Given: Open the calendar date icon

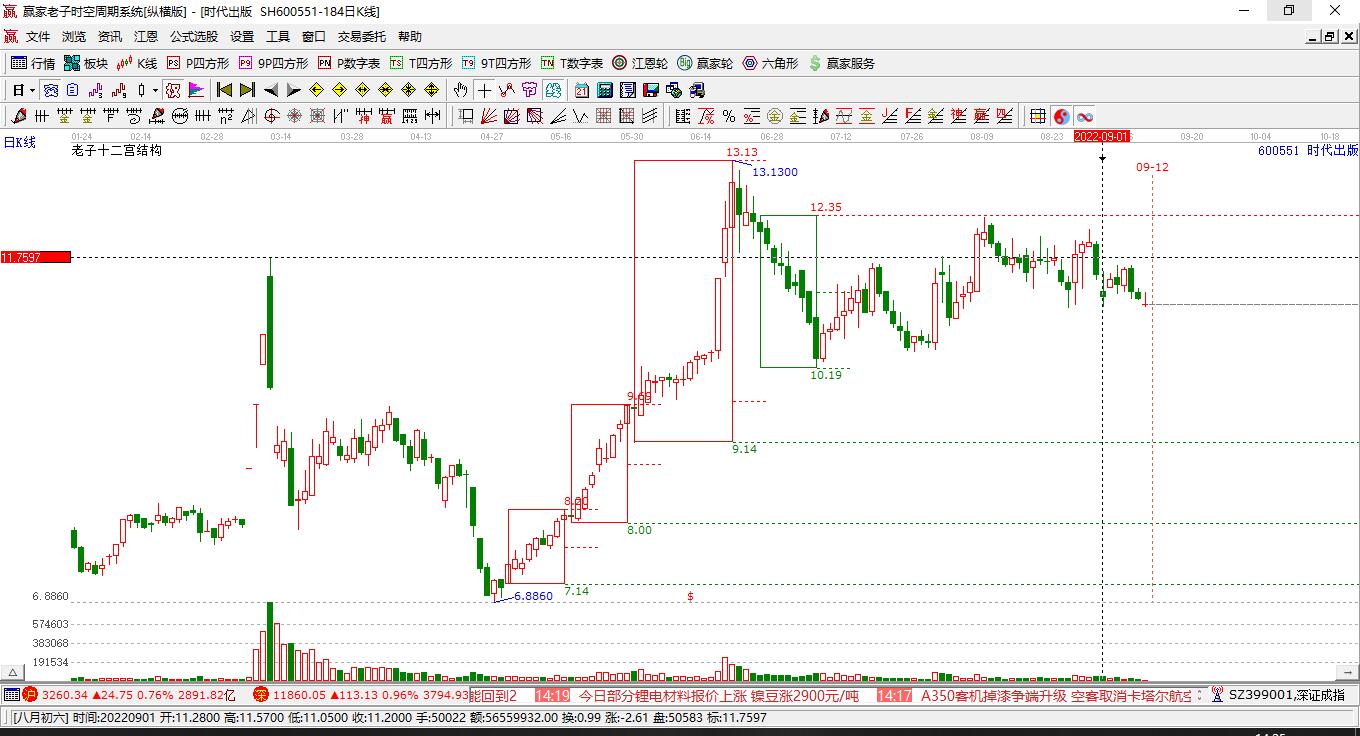Looking at the screenshot, I should (582, 90).
